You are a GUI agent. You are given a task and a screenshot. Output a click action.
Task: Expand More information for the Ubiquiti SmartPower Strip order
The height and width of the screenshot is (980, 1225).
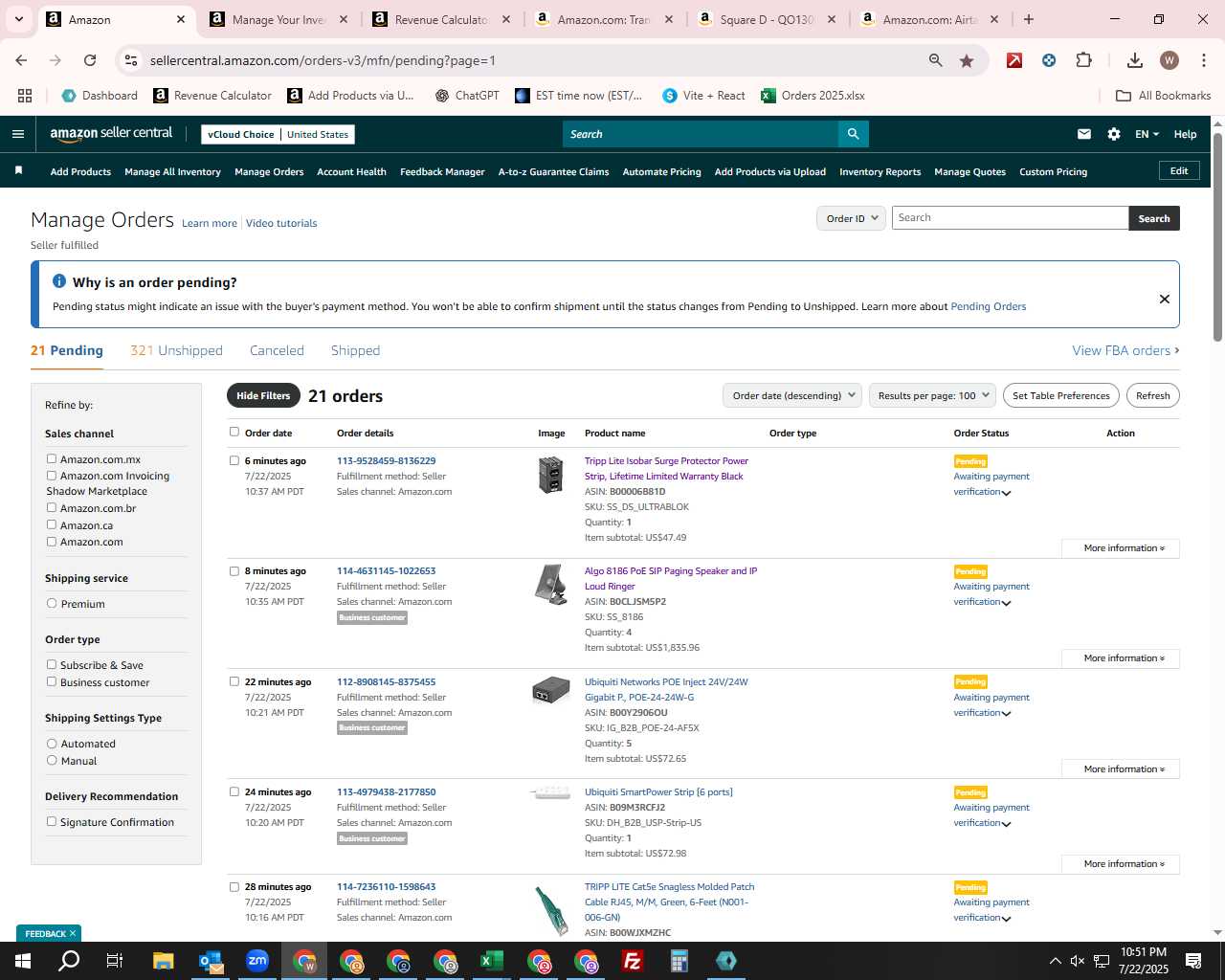[1121, 864]
